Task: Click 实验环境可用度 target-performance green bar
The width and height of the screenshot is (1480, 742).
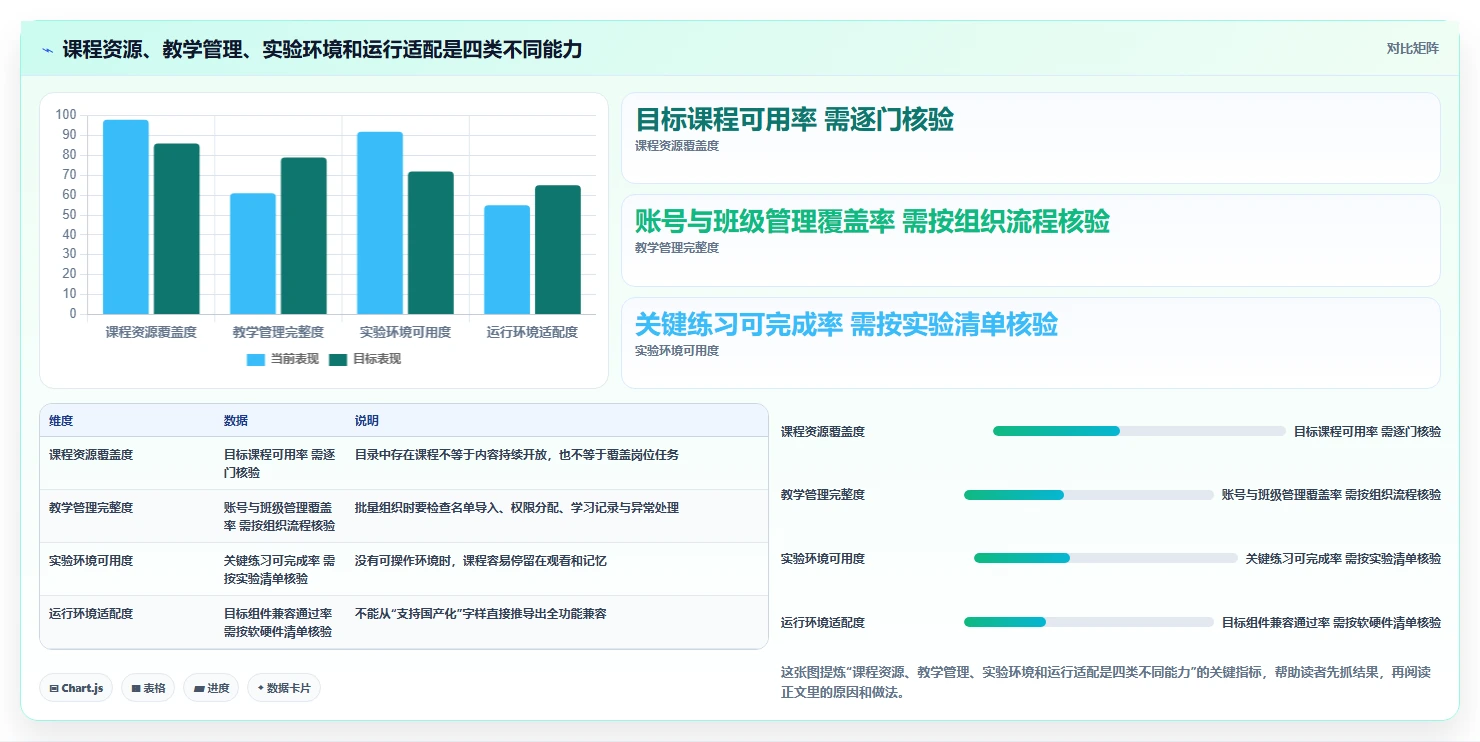Action: [x=431, y=243]
